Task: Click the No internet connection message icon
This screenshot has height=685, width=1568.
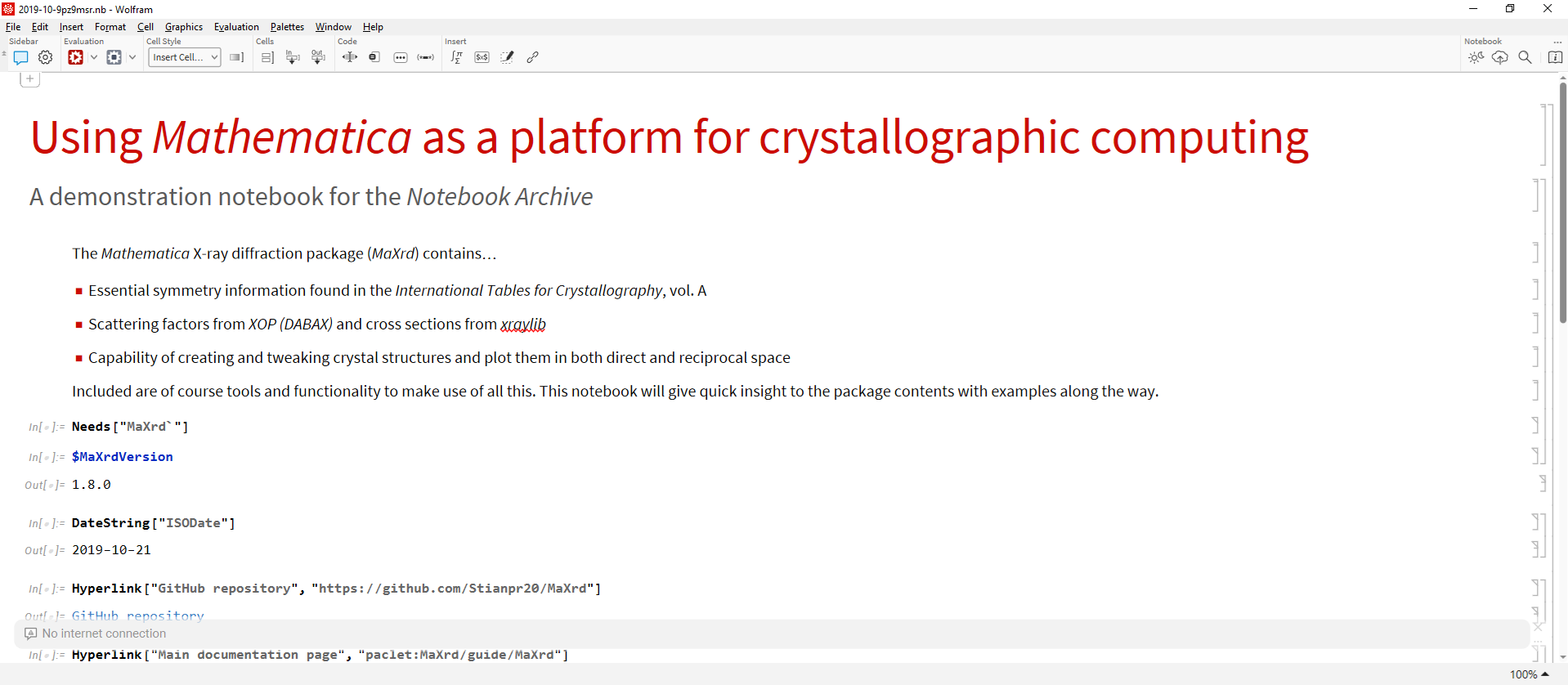Action: pos(31,634)
